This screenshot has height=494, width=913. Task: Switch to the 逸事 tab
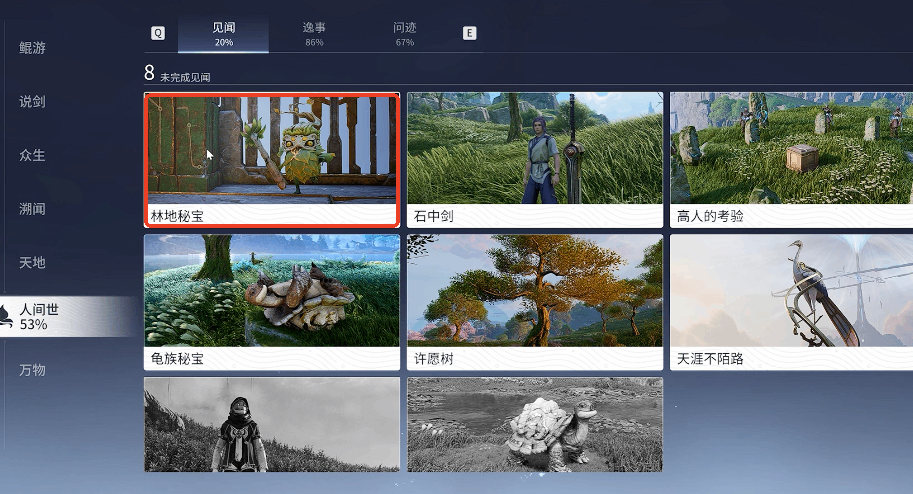[314, 34]
